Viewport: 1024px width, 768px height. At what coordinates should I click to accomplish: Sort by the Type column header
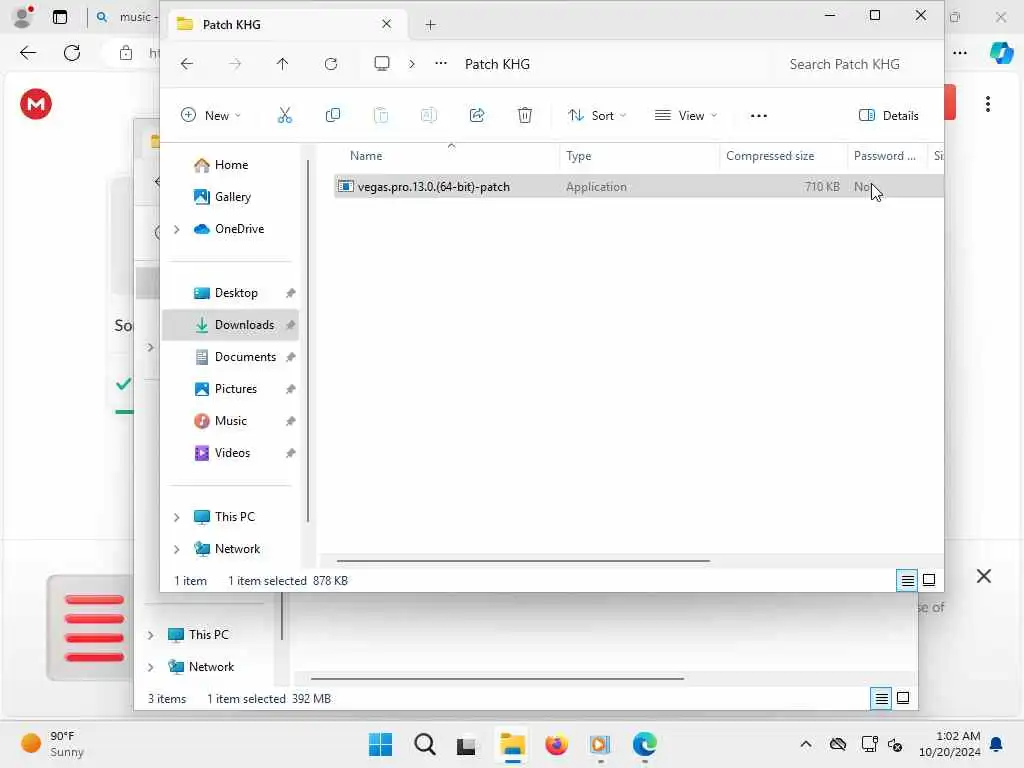[639, 156]
